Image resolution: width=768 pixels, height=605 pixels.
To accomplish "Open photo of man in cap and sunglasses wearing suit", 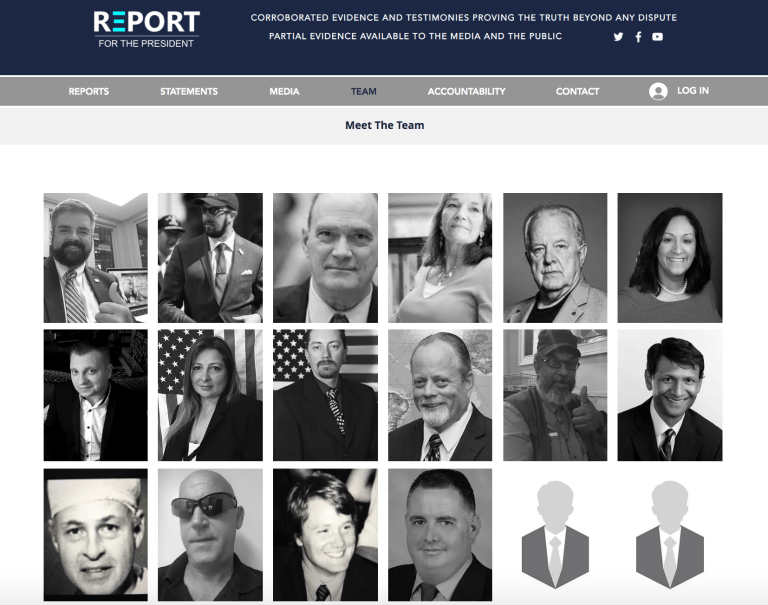I will coord(210,258).
